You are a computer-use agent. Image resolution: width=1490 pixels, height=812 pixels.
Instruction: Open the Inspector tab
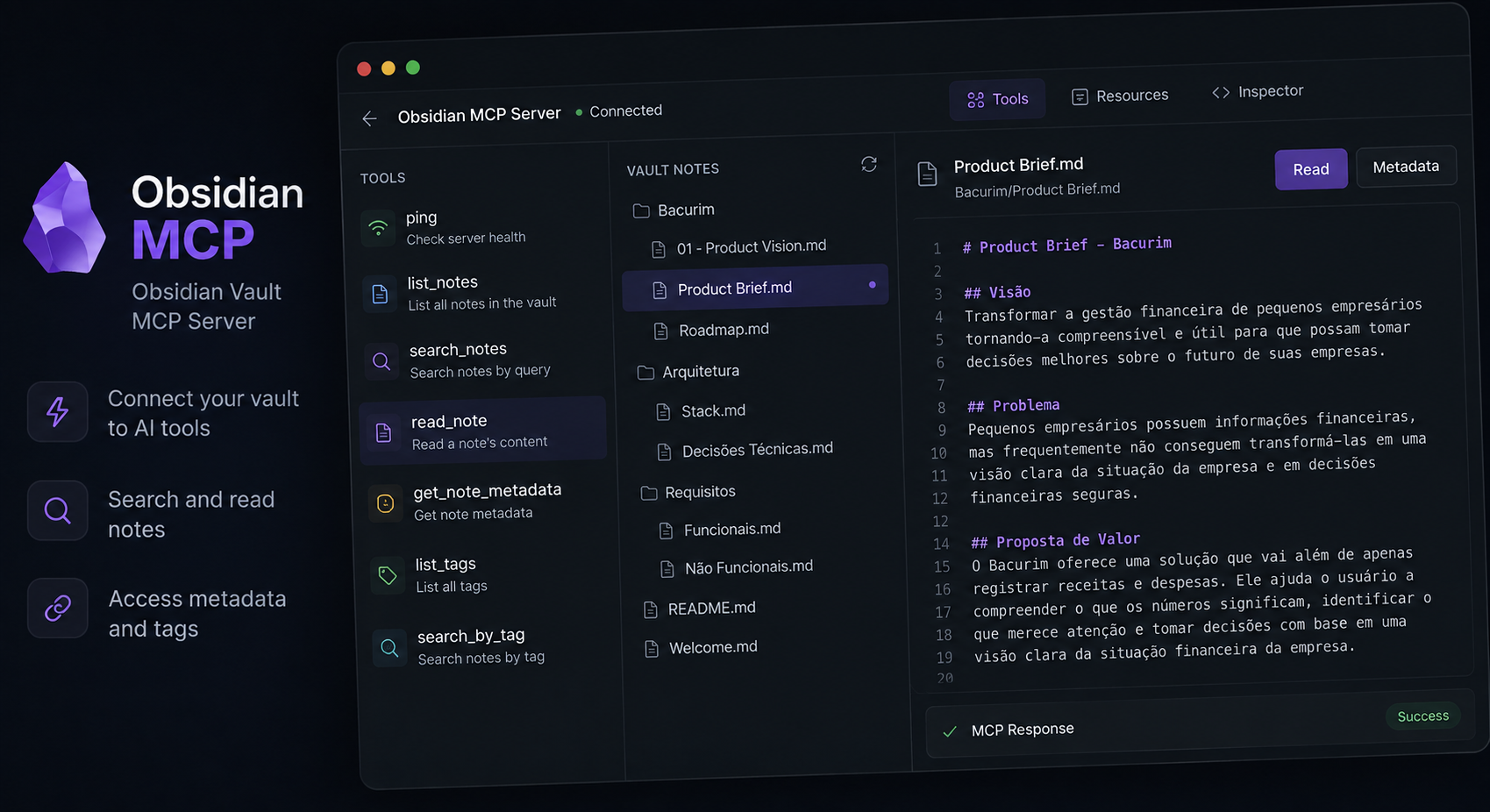[x=1258, y=91]
